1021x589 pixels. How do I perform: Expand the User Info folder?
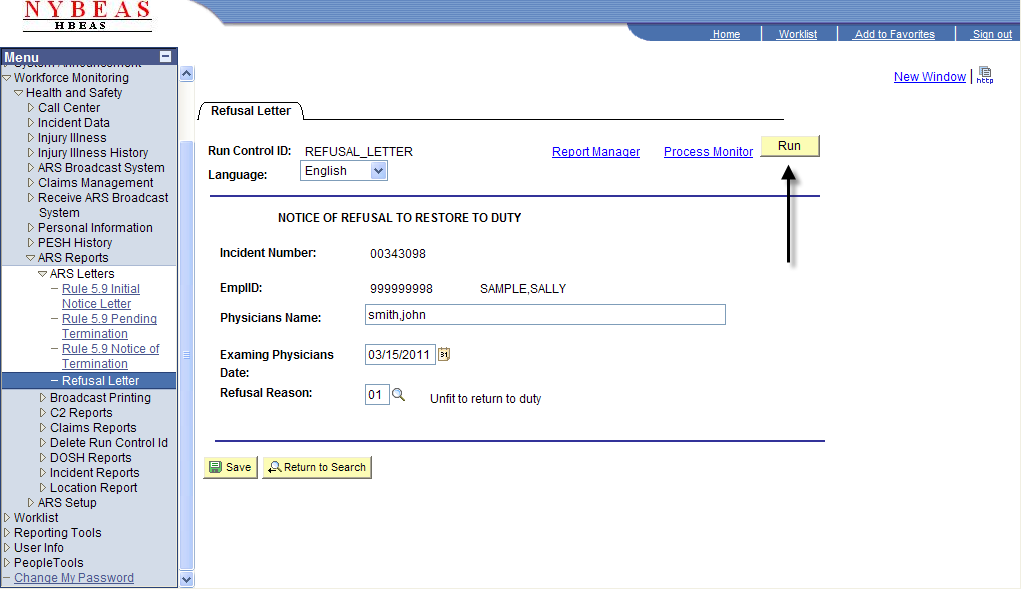tap(7, 547)
